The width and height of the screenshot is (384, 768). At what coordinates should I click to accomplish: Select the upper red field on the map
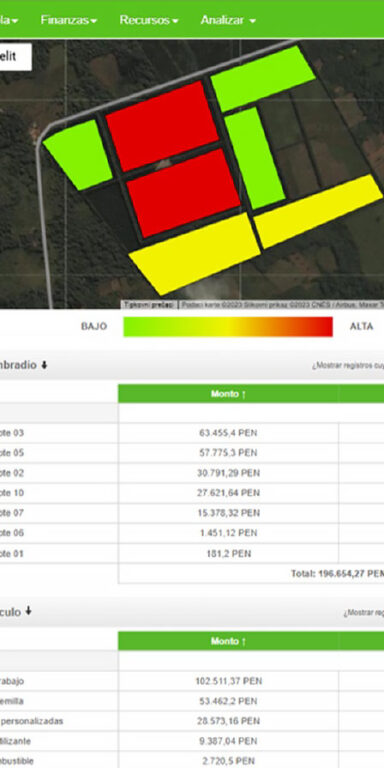click(162, 125)
